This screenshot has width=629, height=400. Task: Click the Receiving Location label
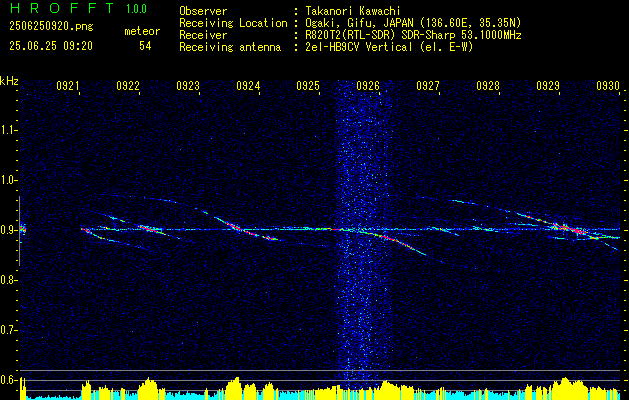point(233,23)
